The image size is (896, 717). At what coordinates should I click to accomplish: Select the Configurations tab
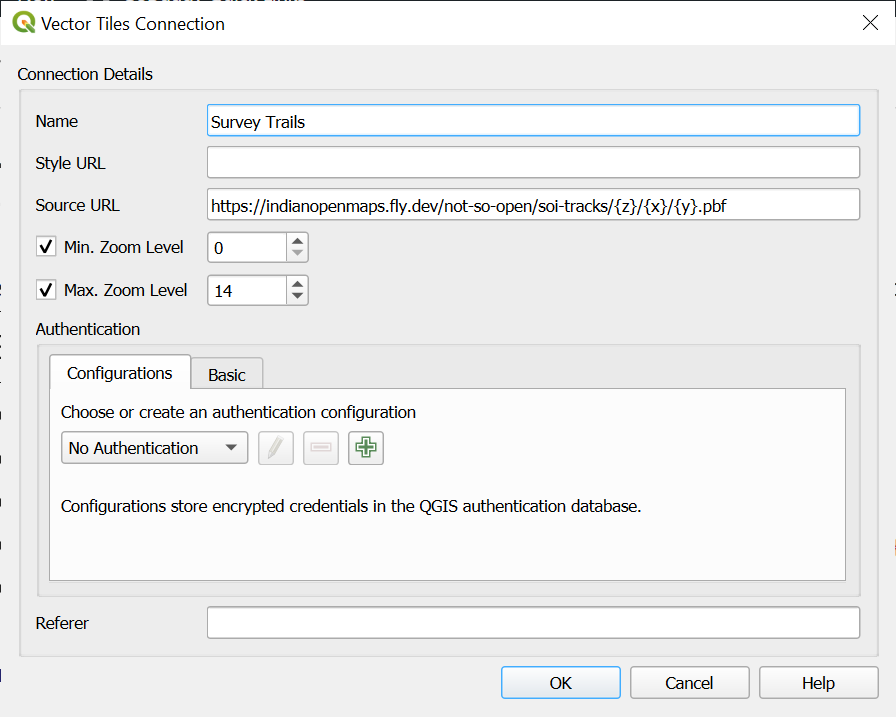coord(120,373)
